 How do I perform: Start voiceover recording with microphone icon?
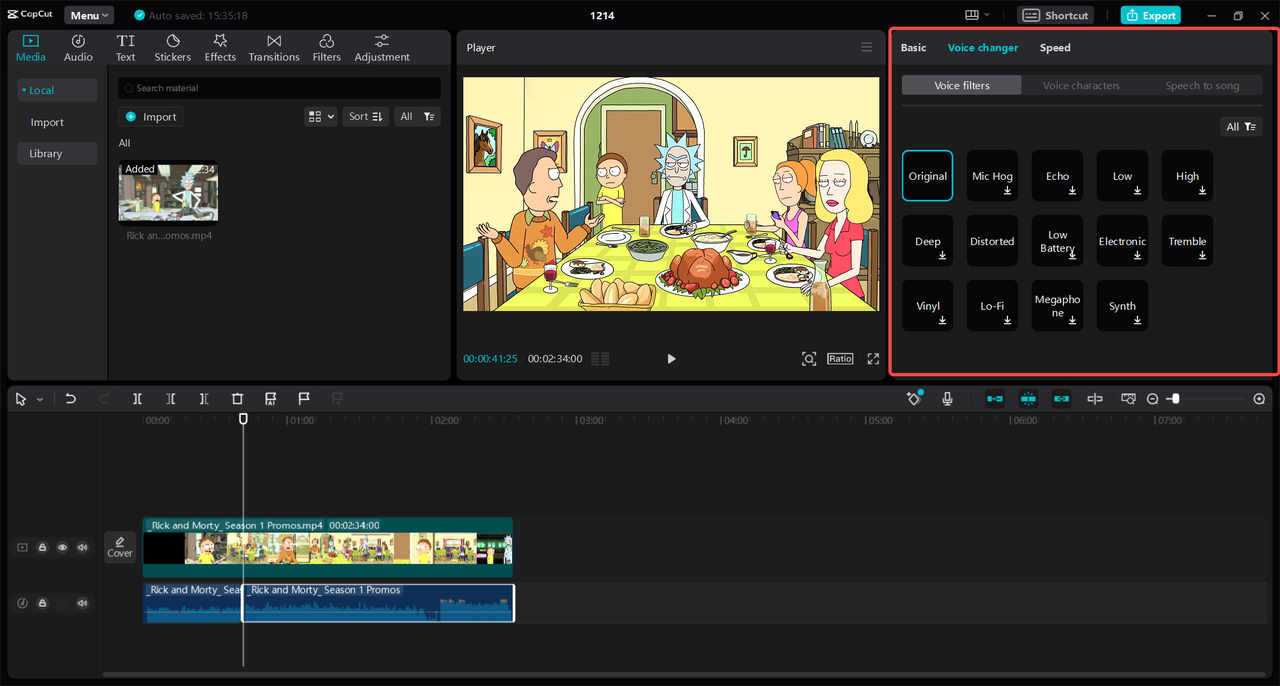[947, 399]
